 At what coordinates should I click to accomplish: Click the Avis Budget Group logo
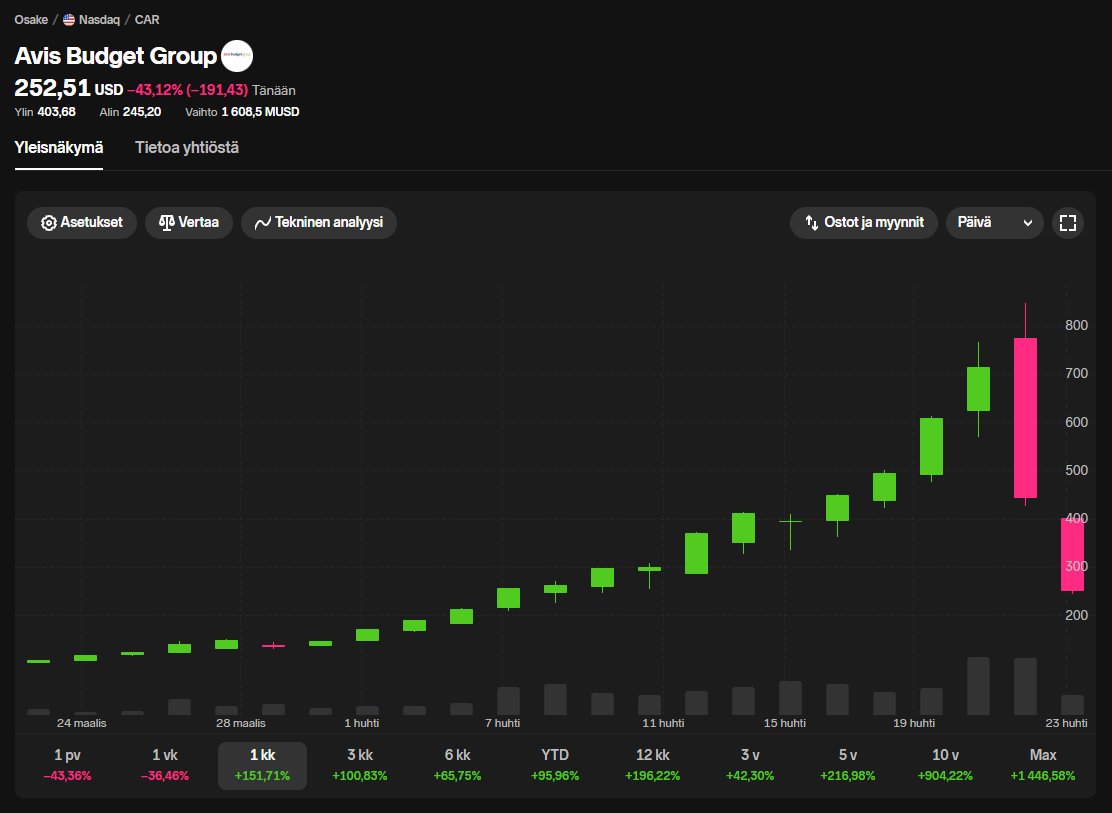click(237, 56)
